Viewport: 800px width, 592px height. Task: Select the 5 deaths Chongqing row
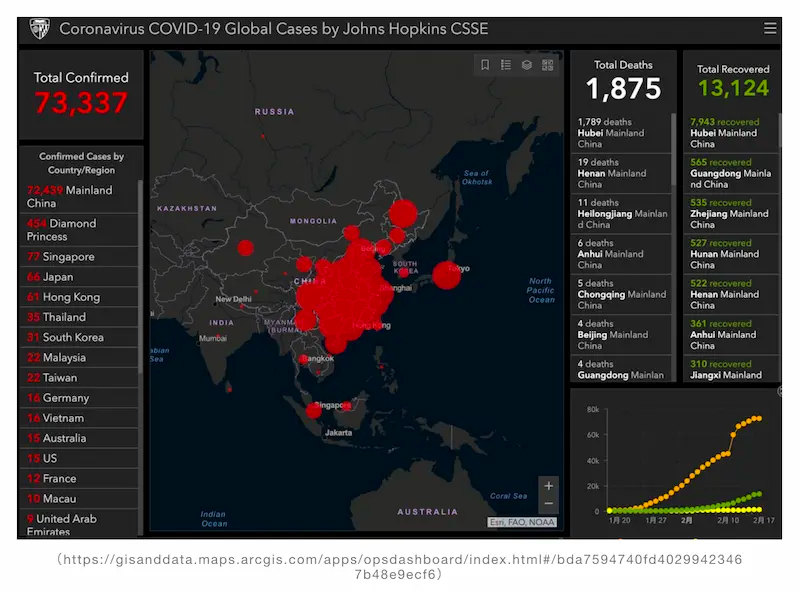[x=621, y=294]
